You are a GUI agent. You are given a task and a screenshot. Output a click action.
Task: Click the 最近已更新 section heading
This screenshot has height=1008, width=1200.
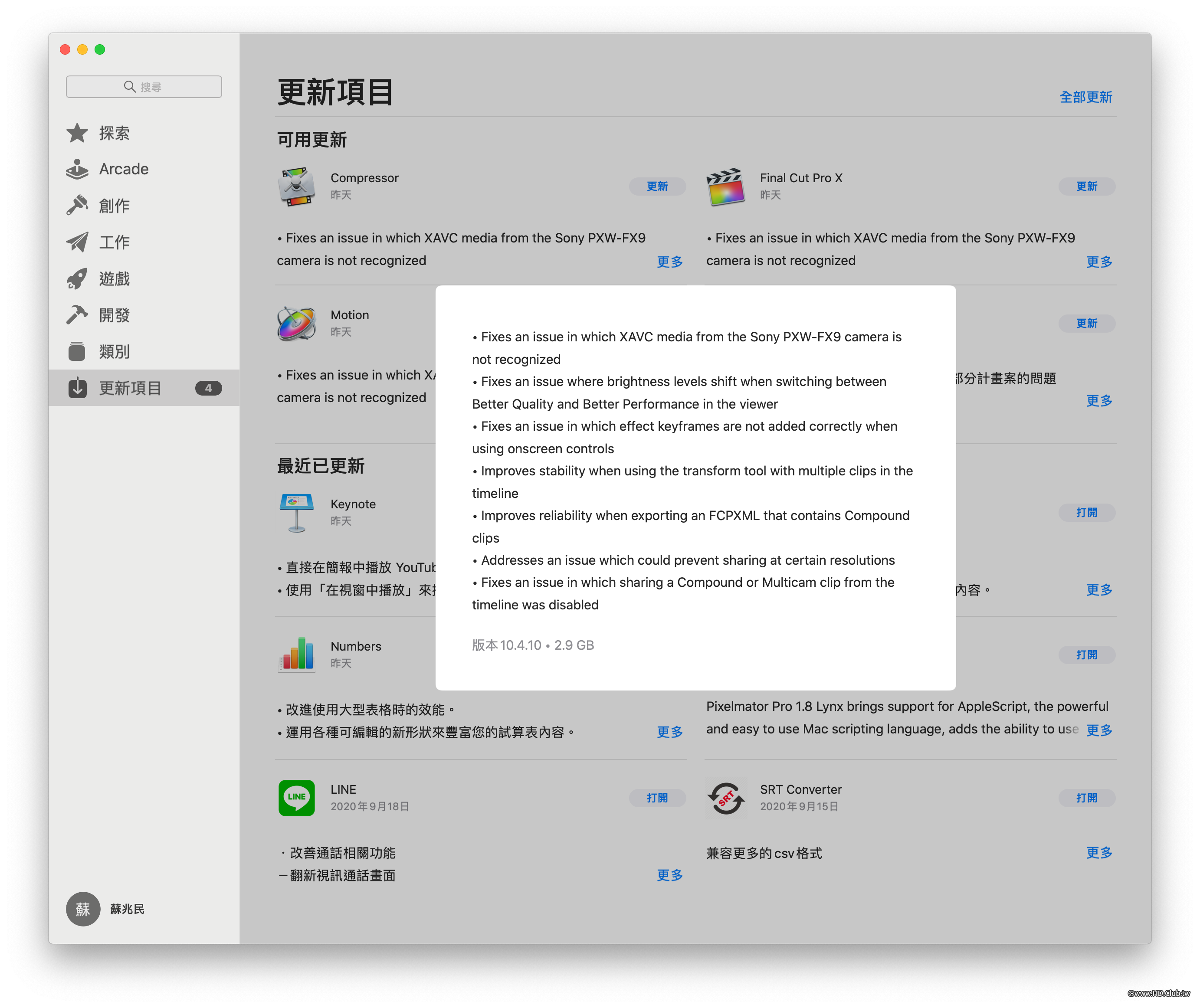pos(321,466)
